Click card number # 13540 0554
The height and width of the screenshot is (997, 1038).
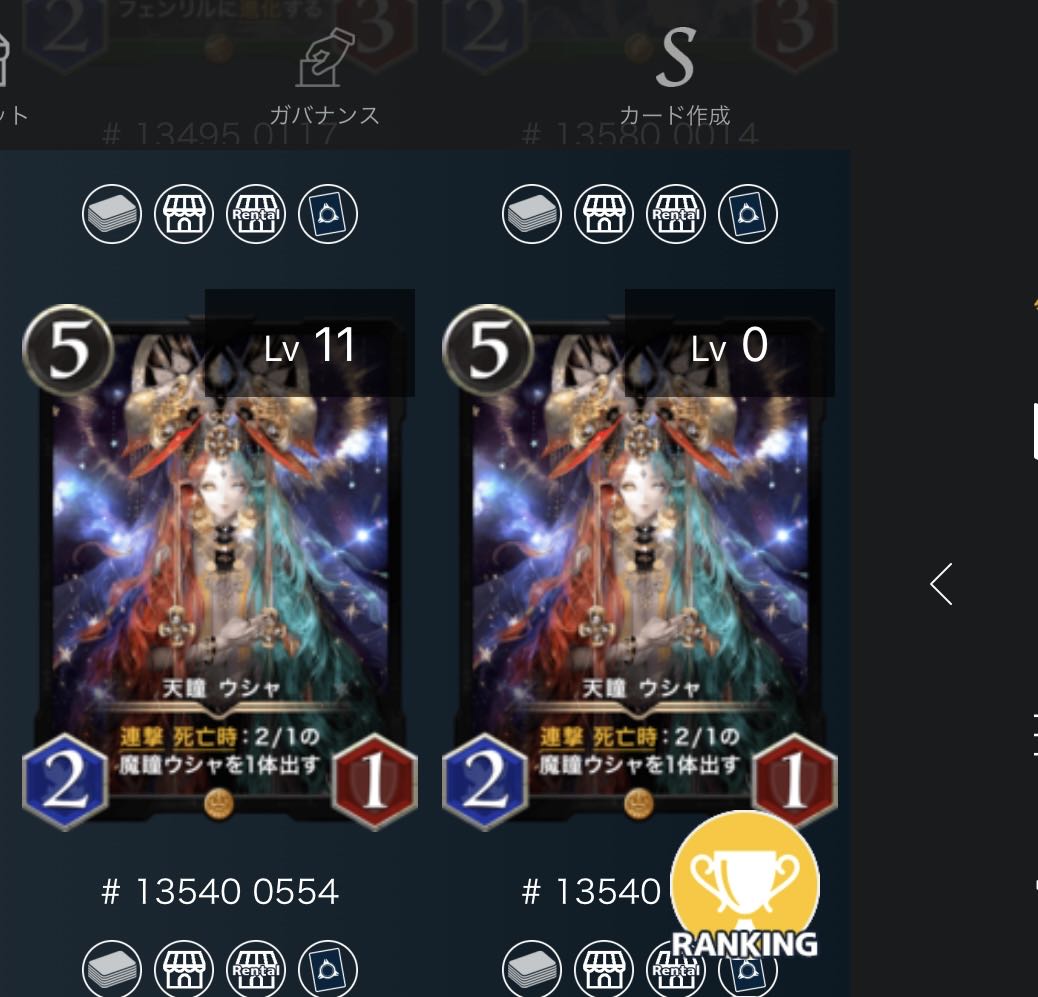coord(220,891)
